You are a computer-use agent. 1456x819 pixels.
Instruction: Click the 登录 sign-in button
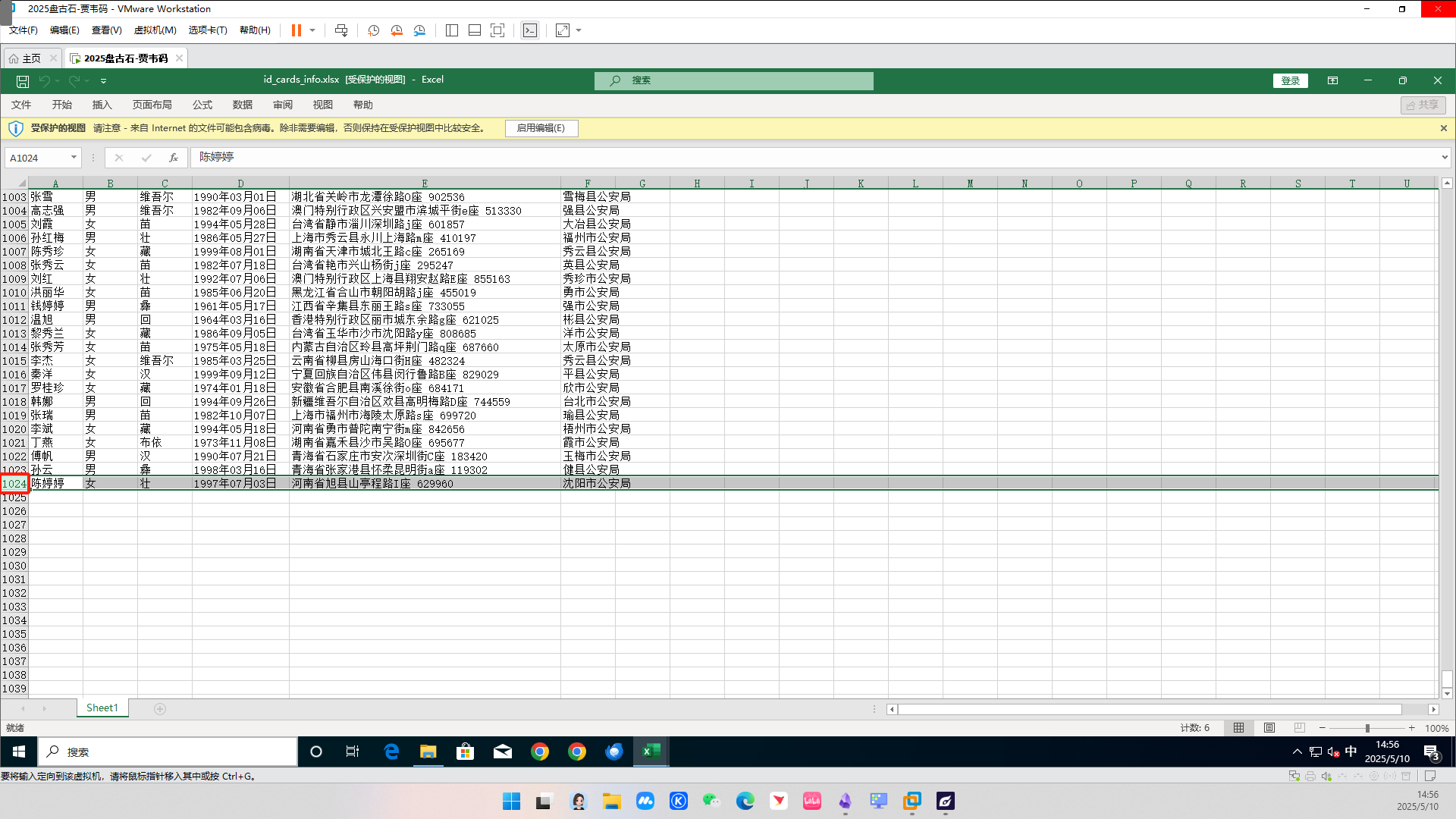[1290, 80]
